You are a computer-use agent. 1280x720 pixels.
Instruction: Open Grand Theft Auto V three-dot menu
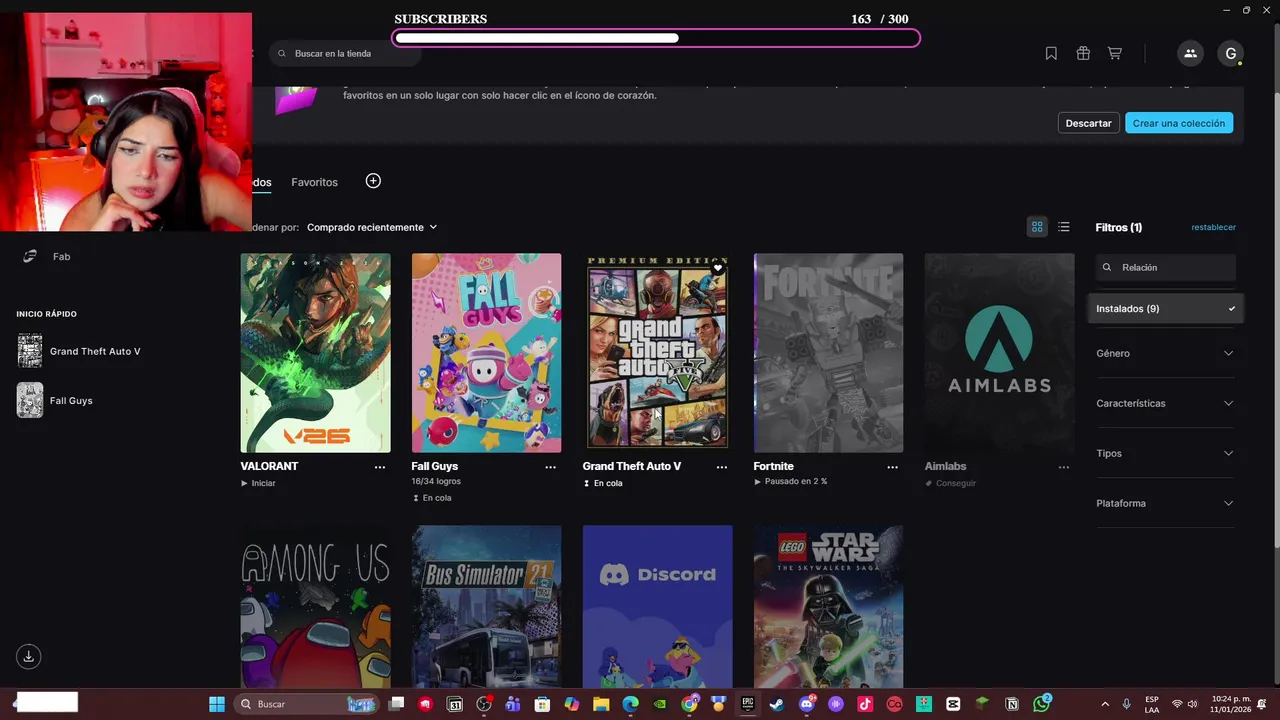point(722,467)
